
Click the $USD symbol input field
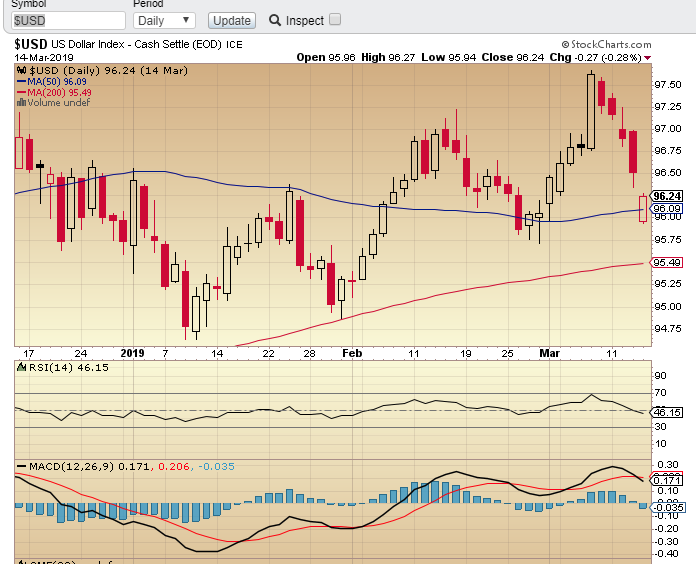(x=68, y=21)
